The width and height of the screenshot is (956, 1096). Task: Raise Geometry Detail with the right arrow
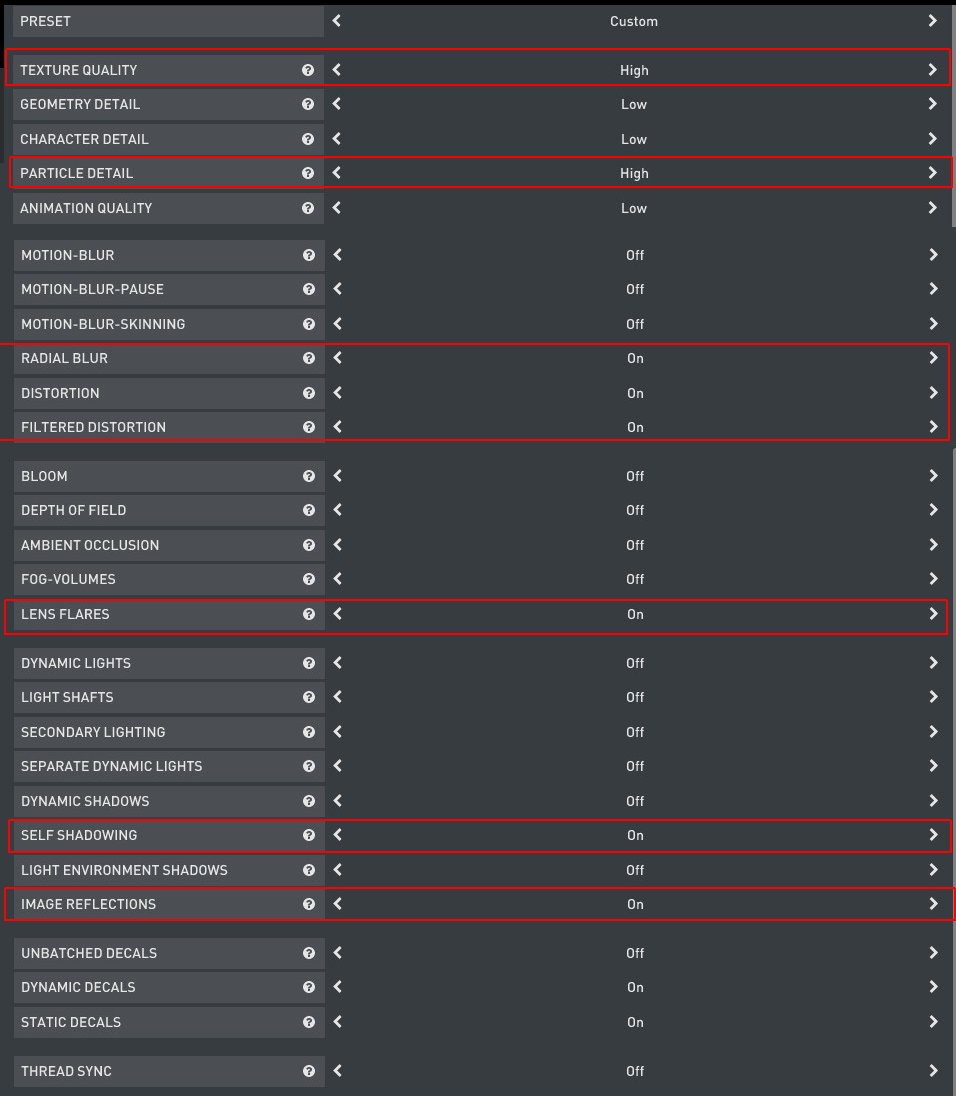point(932,104)
